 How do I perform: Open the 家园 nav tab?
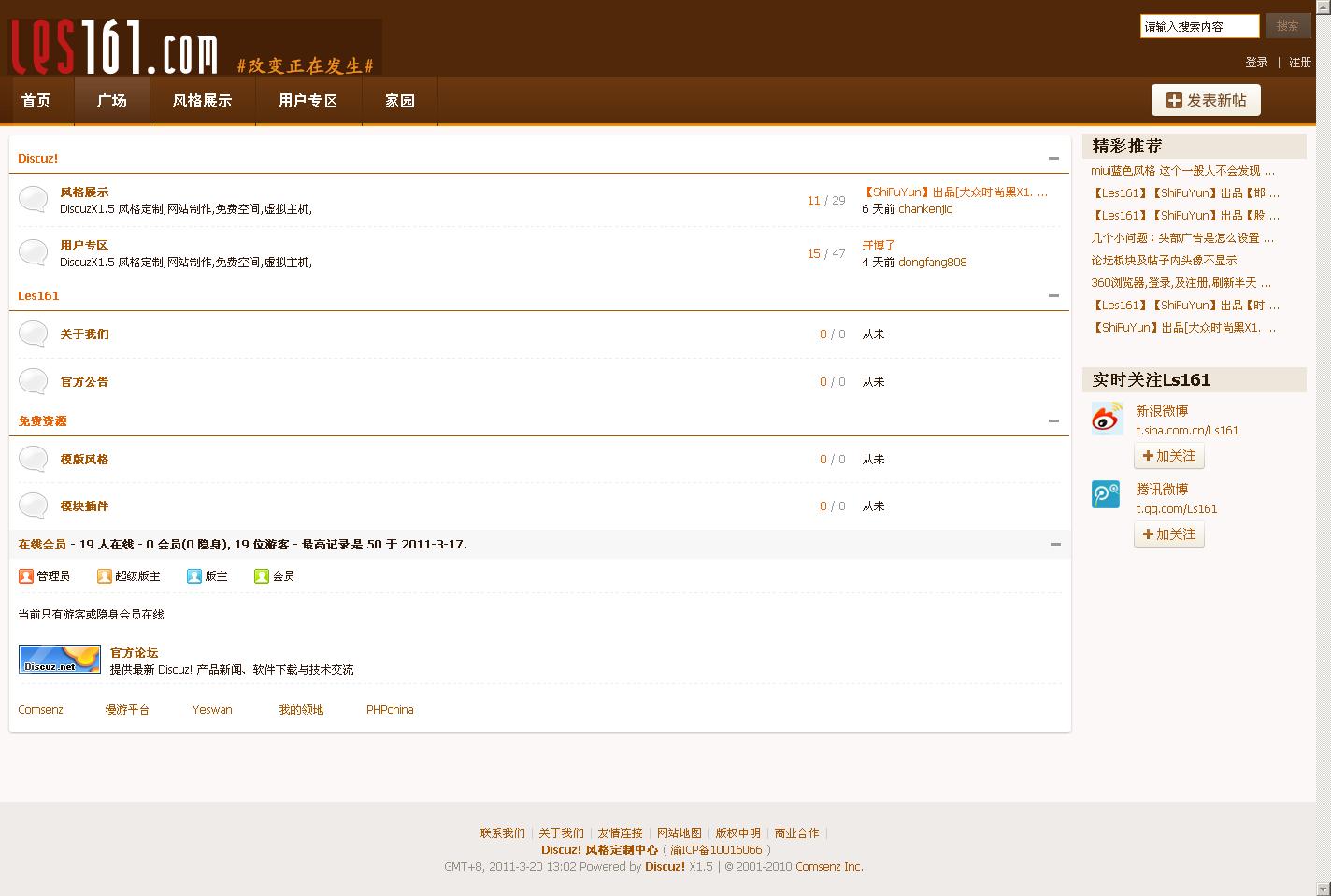coord(400,101)
